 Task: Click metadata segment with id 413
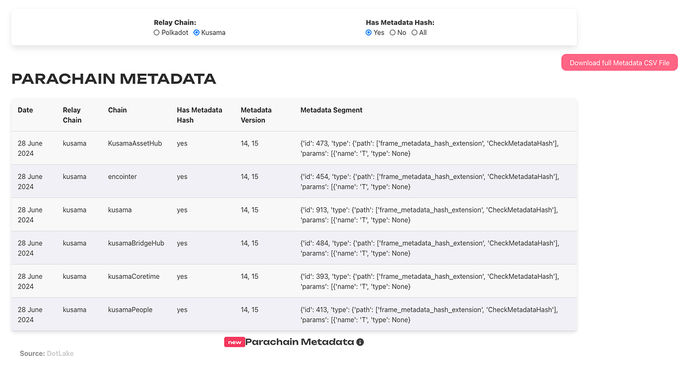(x=429, y=315)
